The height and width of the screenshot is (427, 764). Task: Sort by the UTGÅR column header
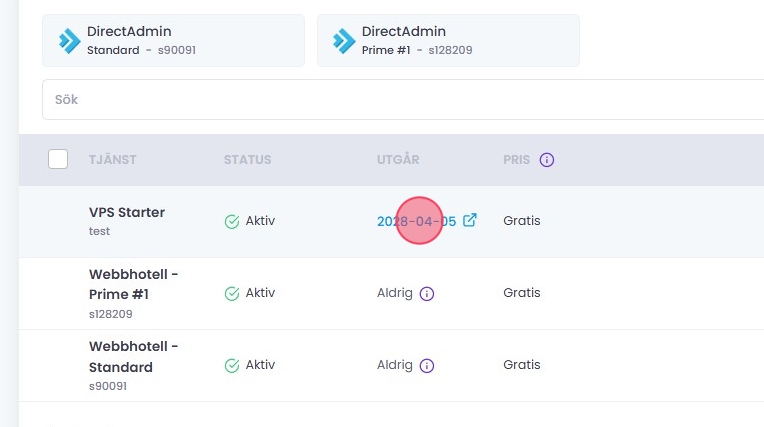399,160
